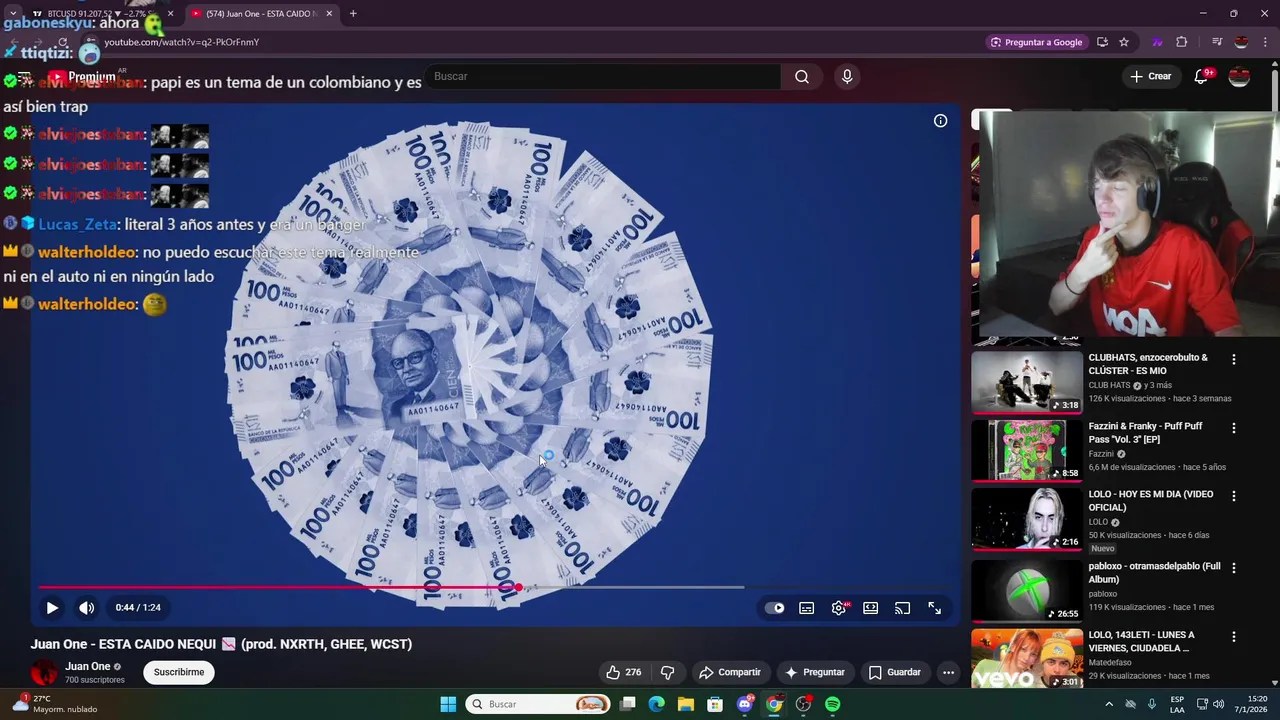Save video with Guardar button
Image resolution: width=1280 pixels, height=720 pixels.
[895, 672]
